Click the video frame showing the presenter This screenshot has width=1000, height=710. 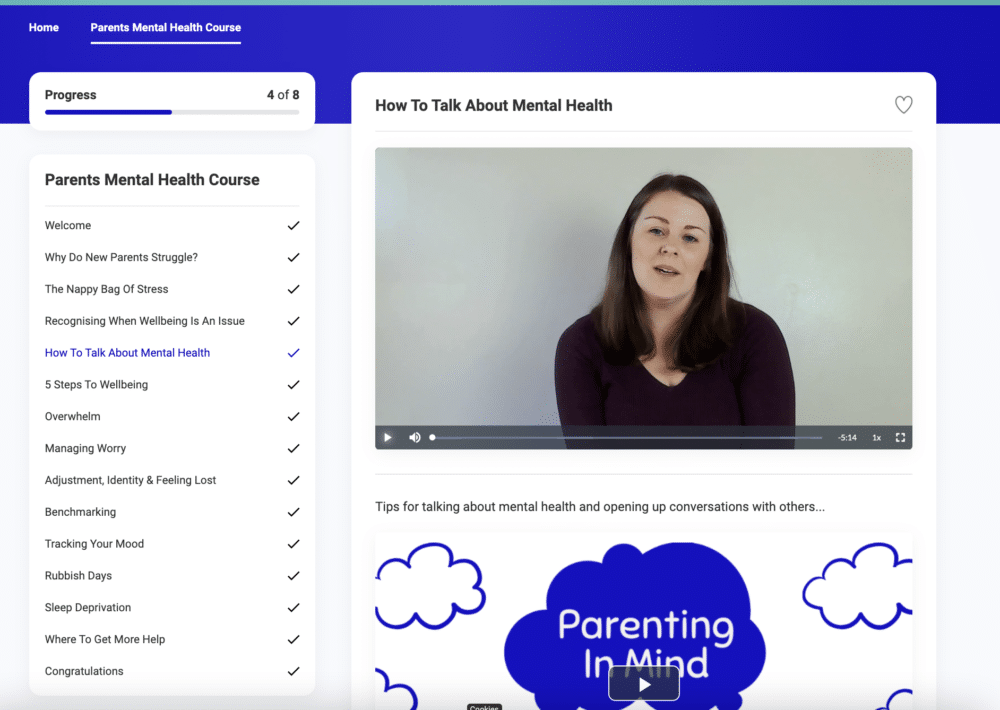point(643,287)
